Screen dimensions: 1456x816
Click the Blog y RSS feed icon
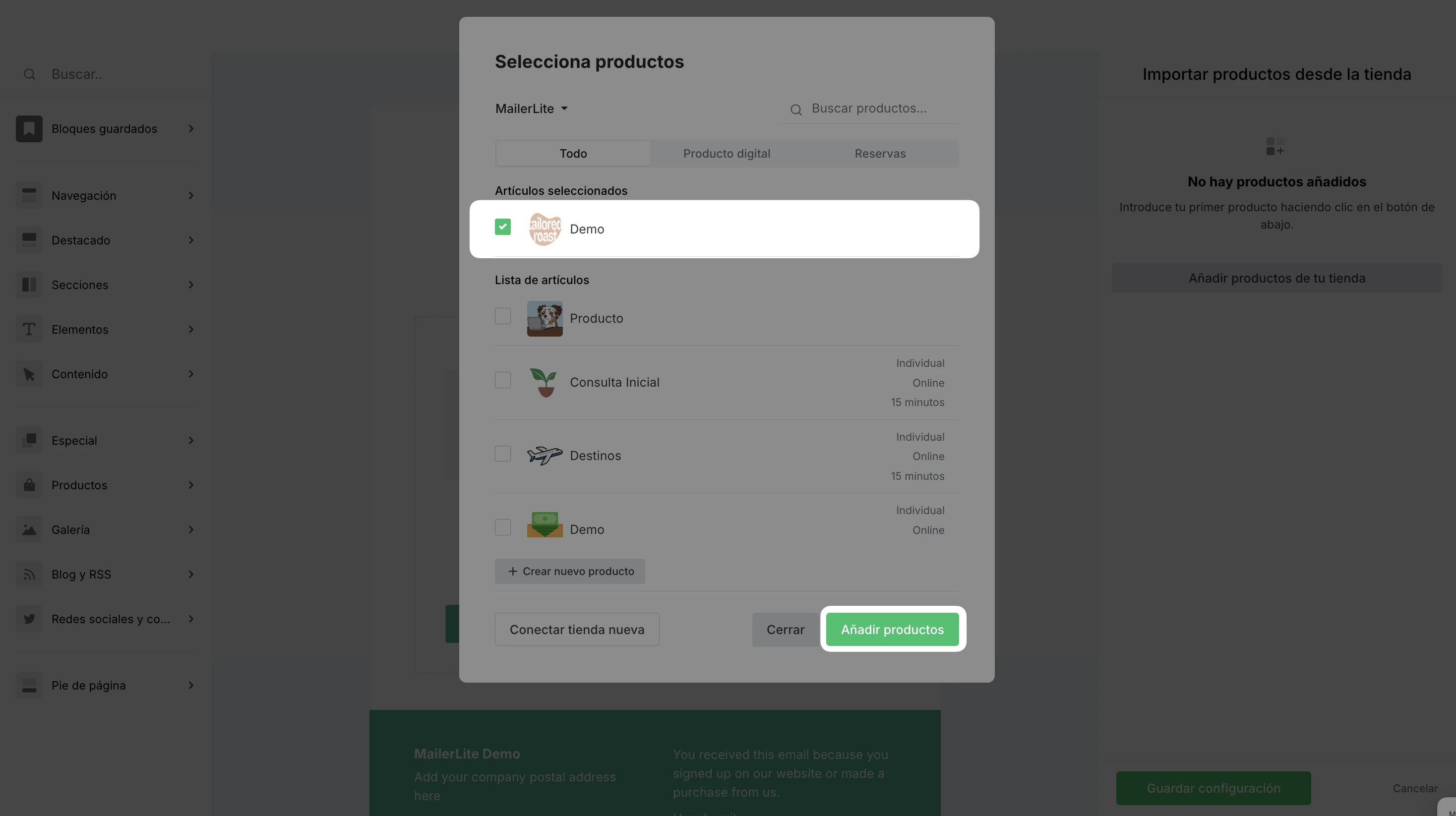tap(29, 574)
